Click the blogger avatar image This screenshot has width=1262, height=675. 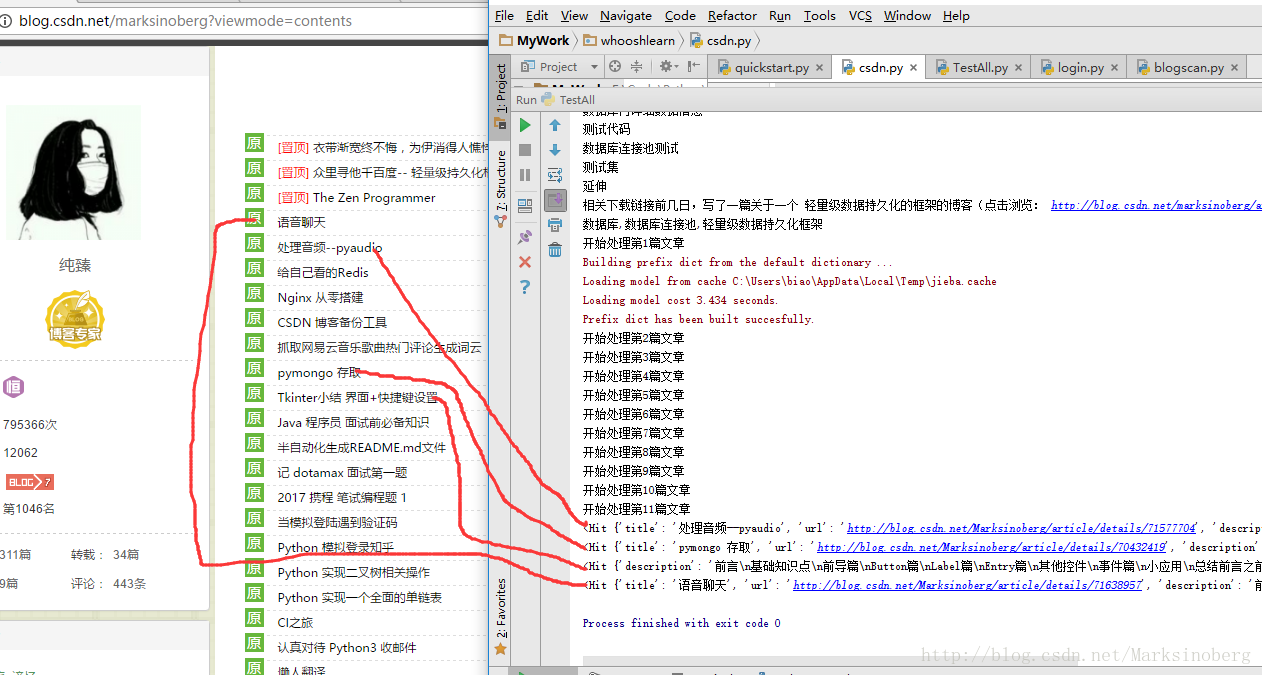point(74,173)
